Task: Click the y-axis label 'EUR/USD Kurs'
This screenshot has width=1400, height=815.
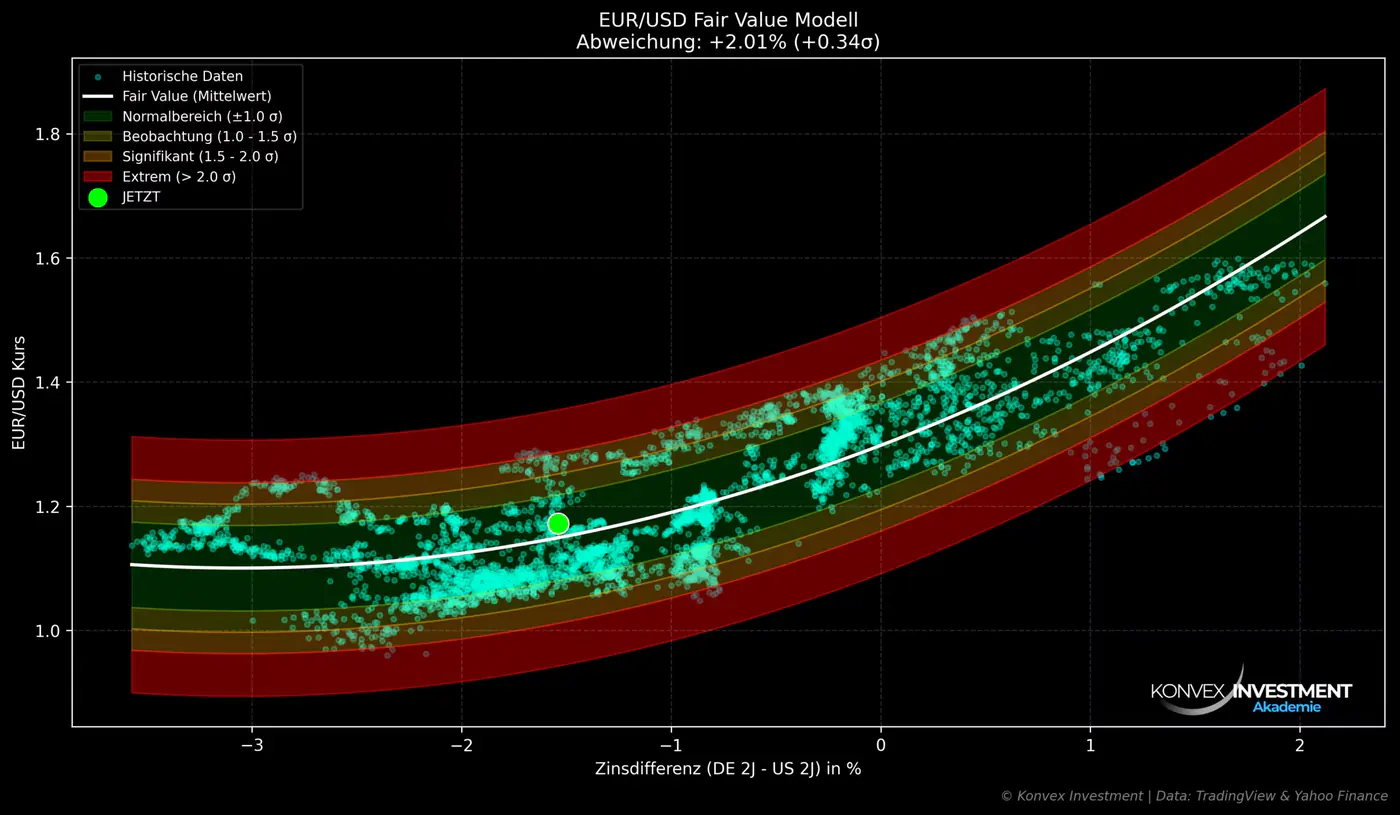Action: 19,391
